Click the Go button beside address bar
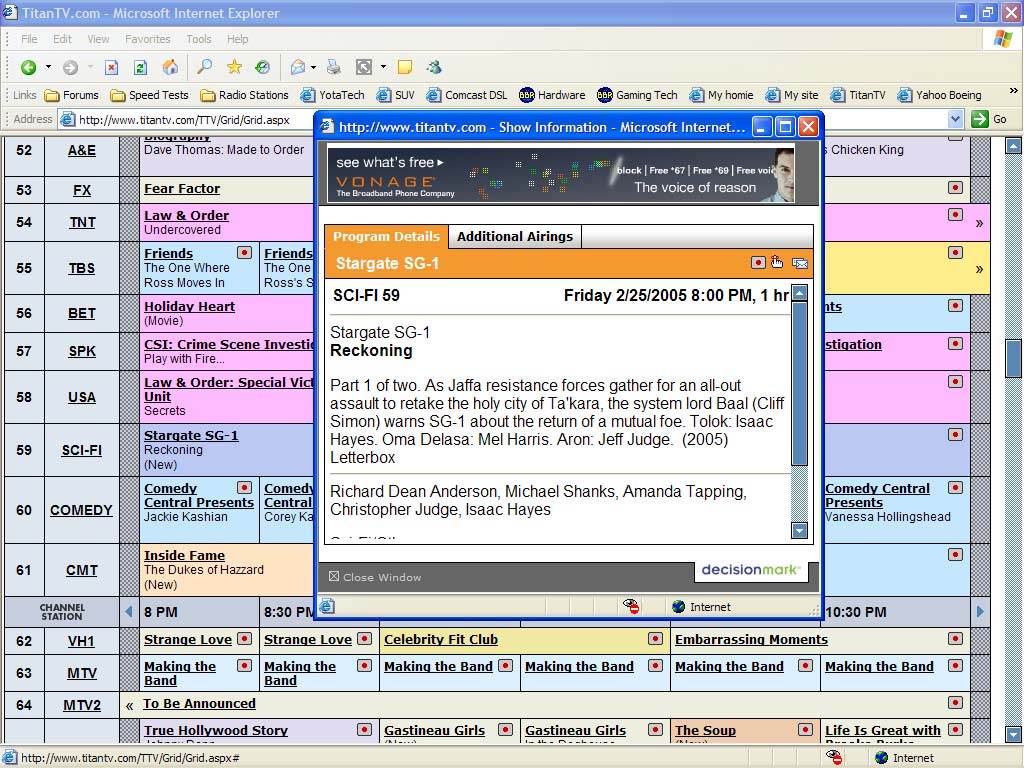The image size is (1024, 768). pyautogui.click(x=989, y=119)
